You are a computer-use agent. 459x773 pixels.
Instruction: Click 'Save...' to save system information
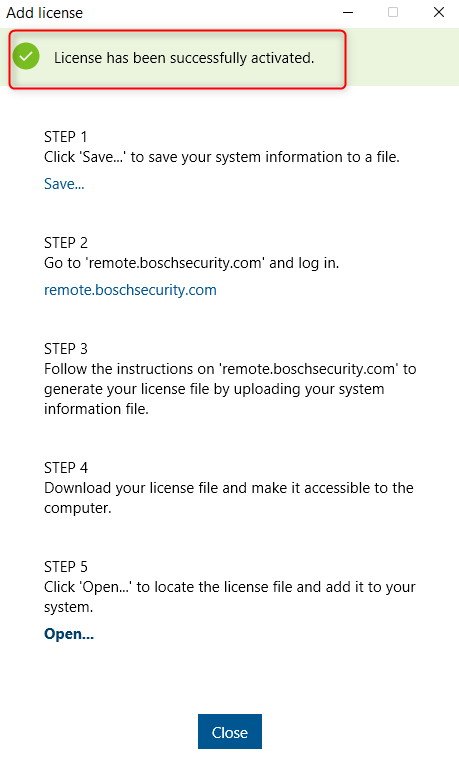click(x=64, y=184)
